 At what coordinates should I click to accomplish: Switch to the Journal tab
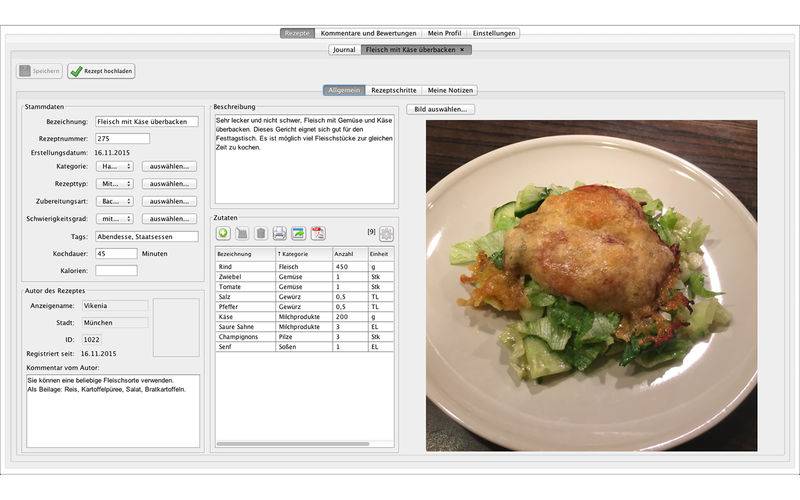tap(344, 49)
